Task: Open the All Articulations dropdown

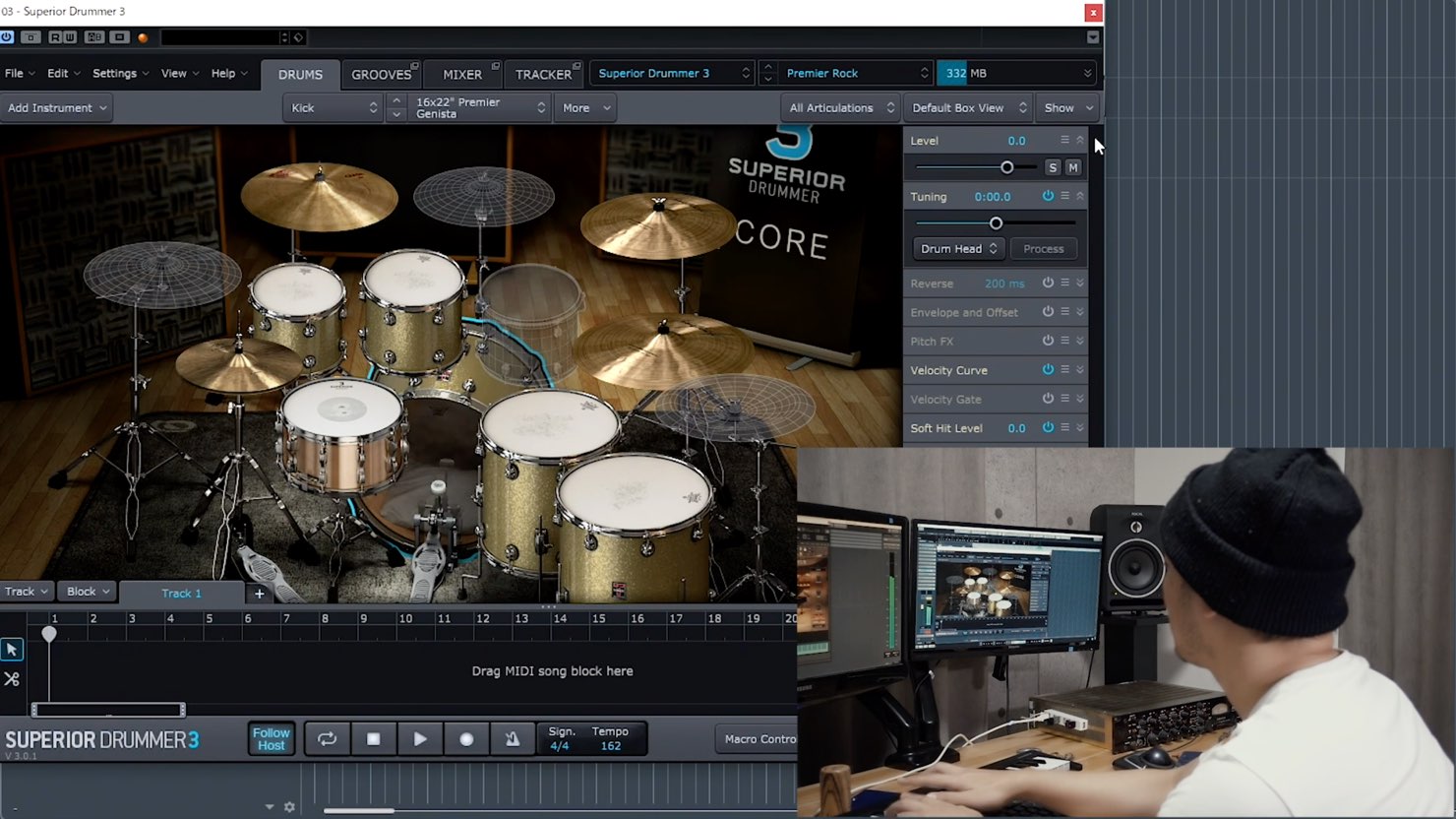Action: (842, 108)
